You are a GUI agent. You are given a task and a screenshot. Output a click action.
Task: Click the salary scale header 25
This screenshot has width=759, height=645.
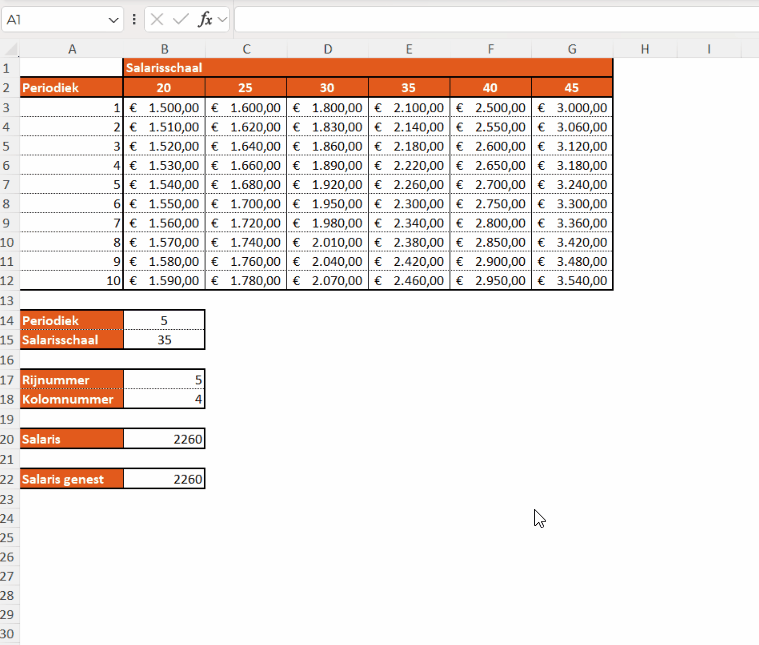pos(246,88)
